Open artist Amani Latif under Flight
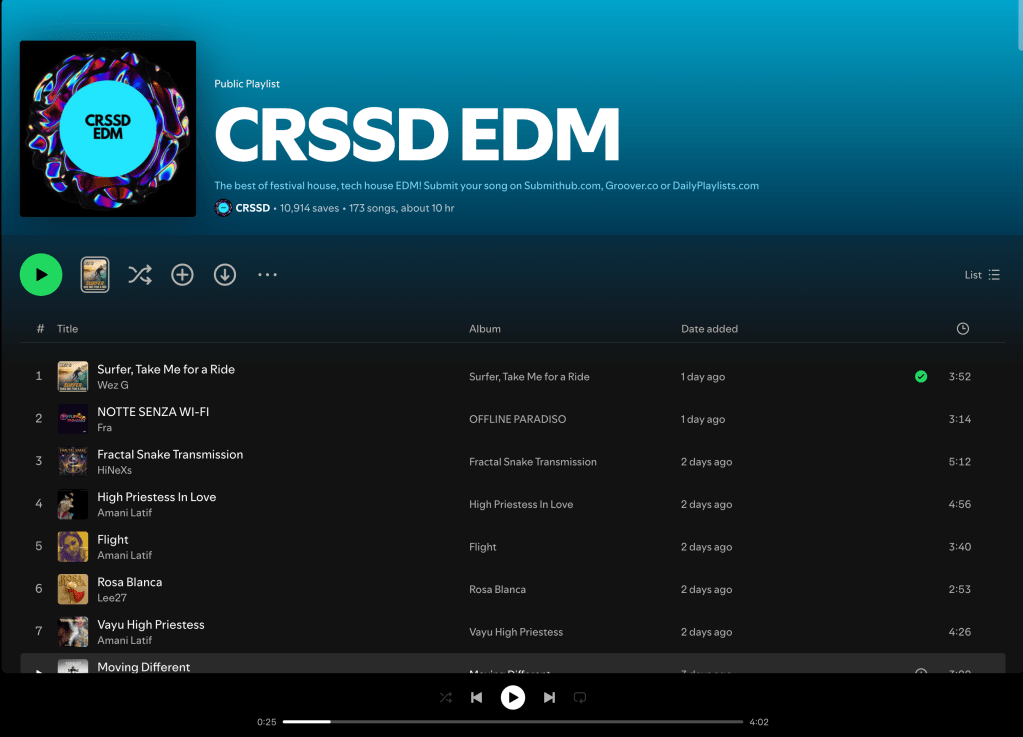The height and width of the screenshot is (737, 1023). click(x=125, y=555)
